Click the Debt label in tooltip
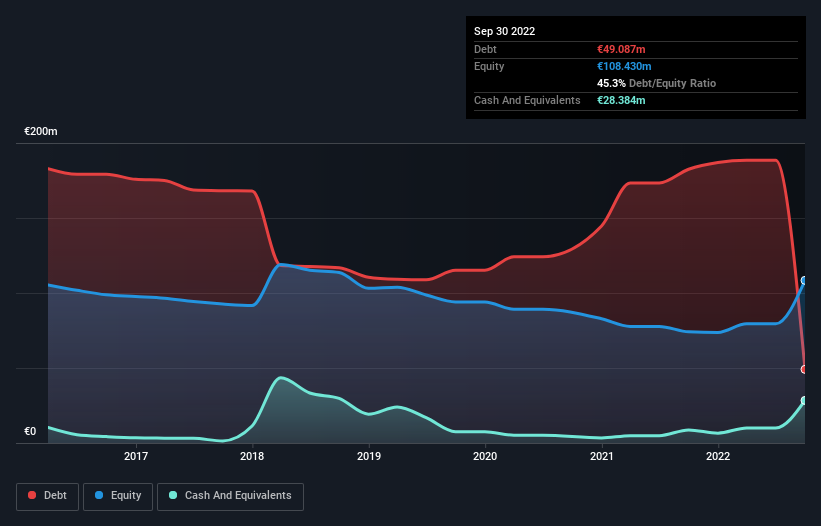 click(x=485, y=49)
